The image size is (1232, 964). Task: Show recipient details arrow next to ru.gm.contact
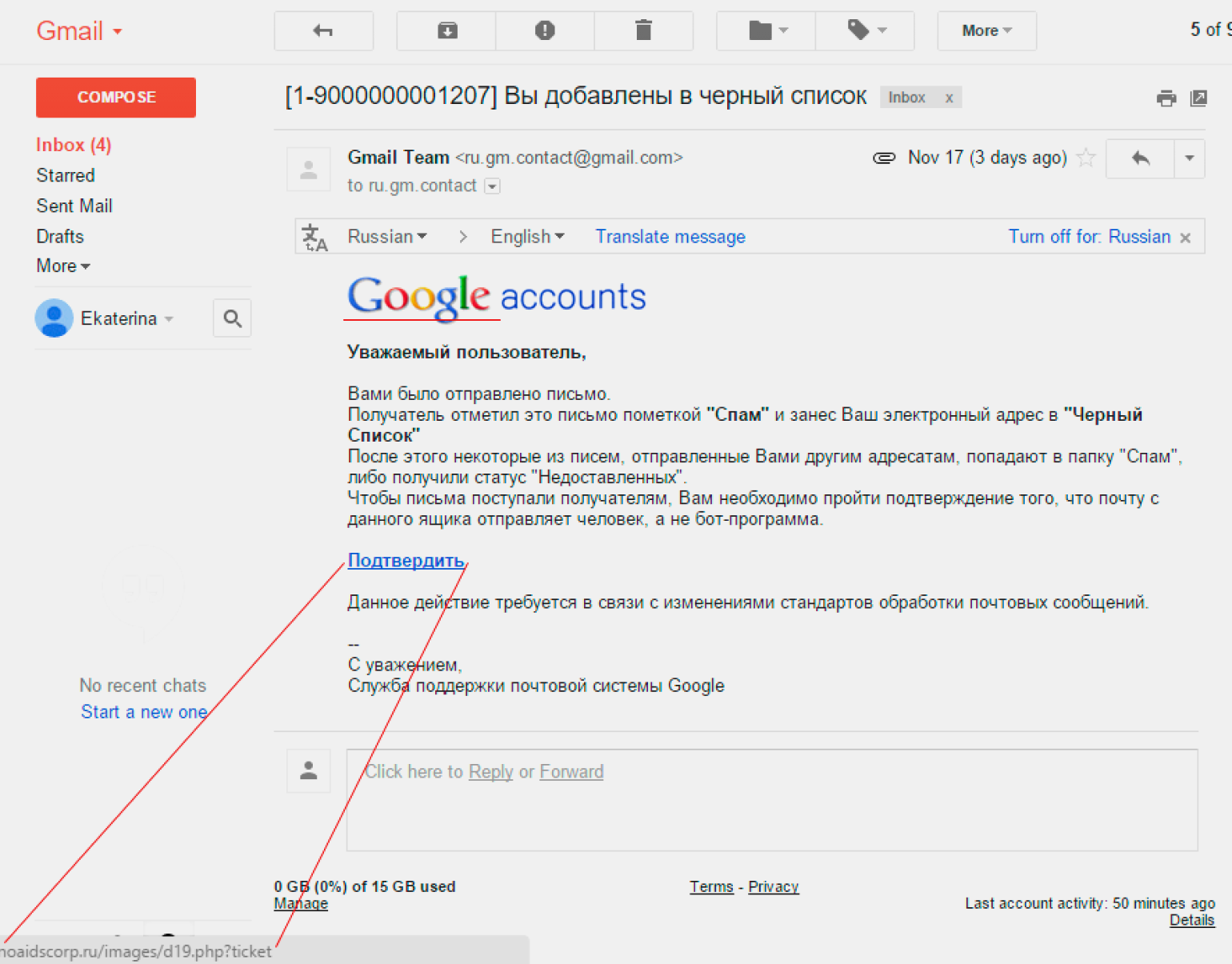[x=493, y=186]
